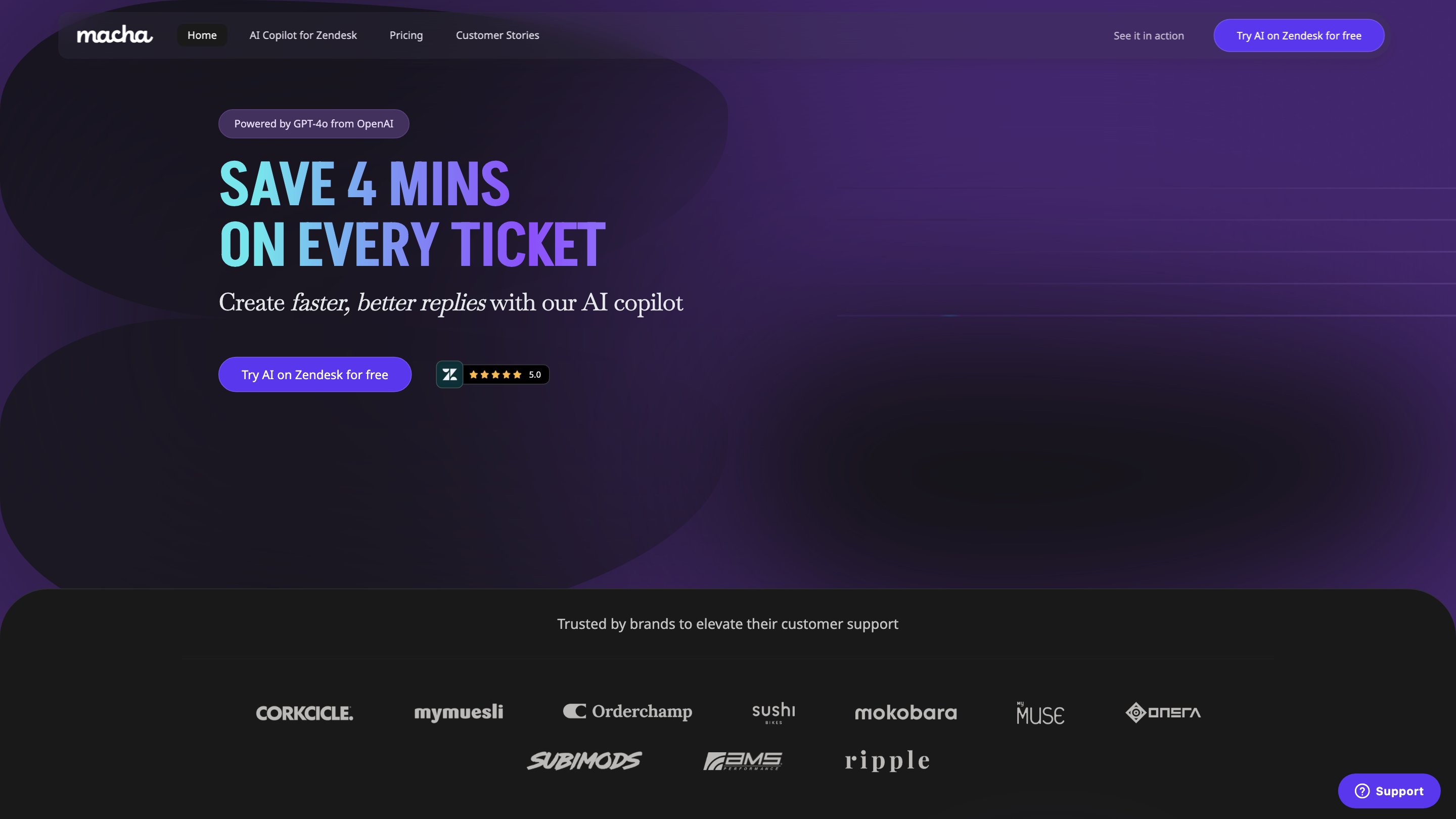
Task: Click the Sushi Bikes logo
Action: (x=773, y=713)
